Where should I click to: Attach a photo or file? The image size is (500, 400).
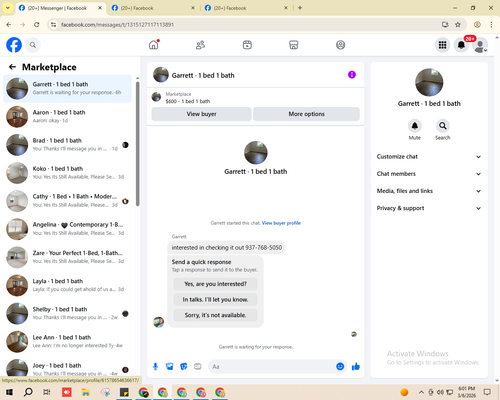(170, 367)
